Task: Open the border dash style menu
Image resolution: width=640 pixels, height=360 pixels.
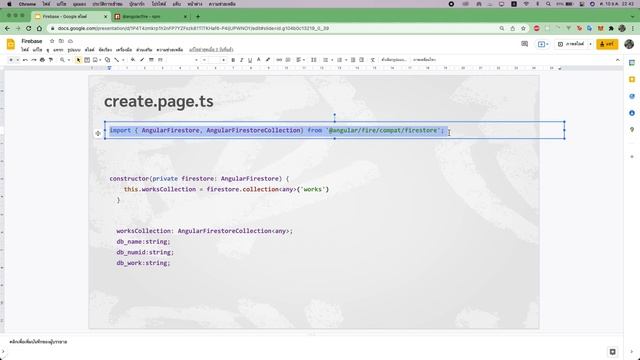Action: 160,60
